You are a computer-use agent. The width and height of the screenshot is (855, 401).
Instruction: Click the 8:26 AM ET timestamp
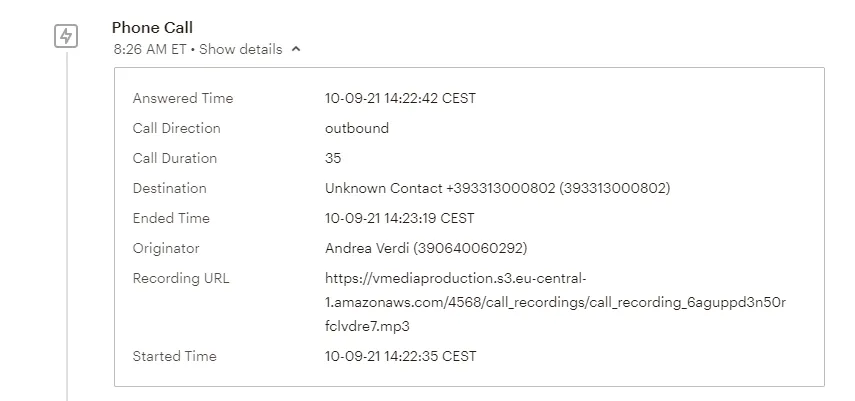click(148, 49)
